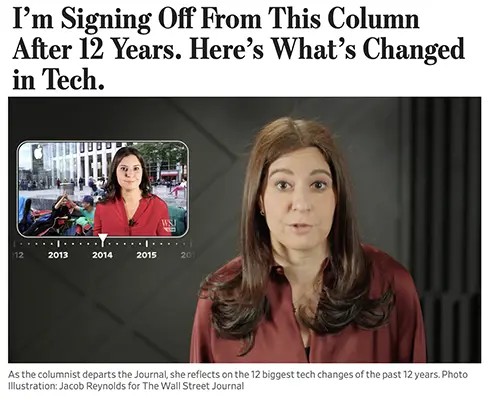Click the WSJ watermark logo in inset video
This screenshot has height=400, width=492.
click(x=169, y=225)
